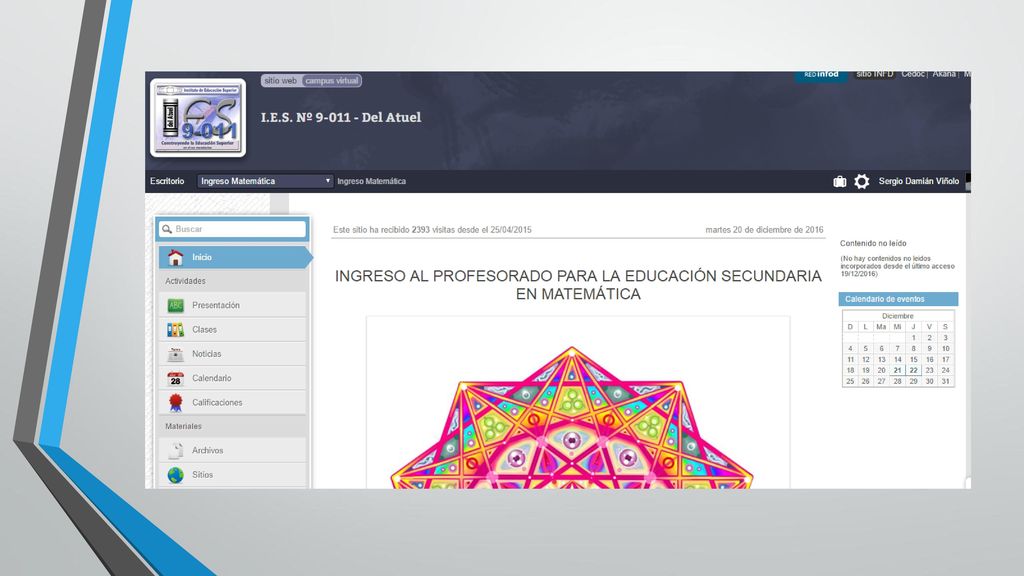Click the Calificaciones red ribbon icon

175,403
